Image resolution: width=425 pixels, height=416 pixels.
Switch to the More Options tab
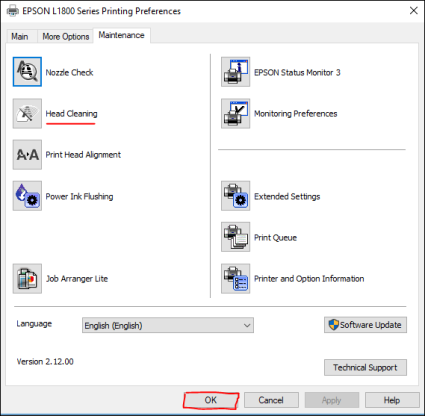pos(66,36)
